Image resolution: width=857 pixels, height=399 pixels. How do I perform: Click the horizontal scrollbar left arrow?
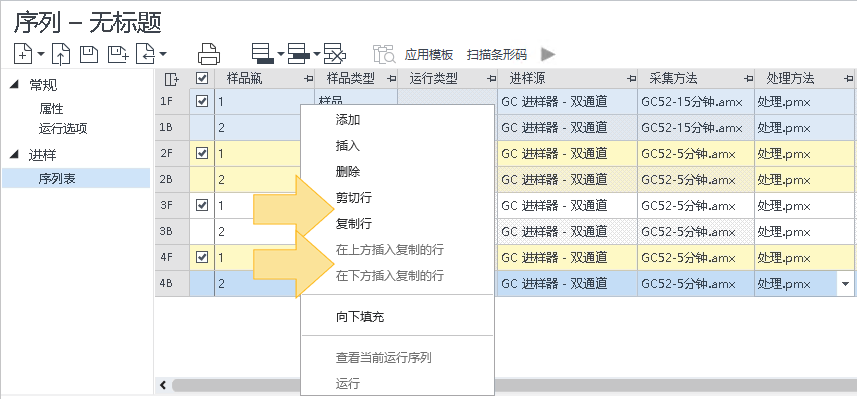163,385
